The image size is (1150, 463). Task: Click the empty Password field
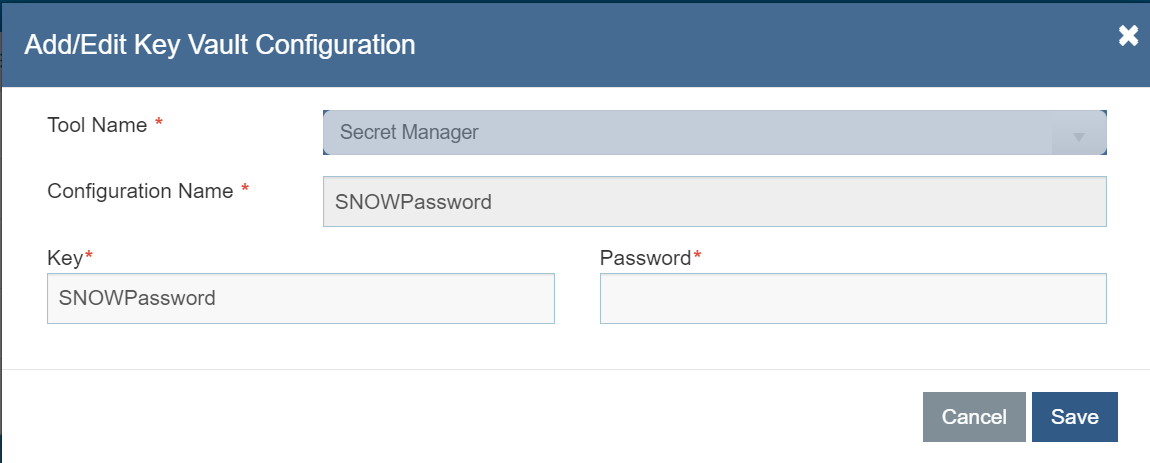(852, 298)
